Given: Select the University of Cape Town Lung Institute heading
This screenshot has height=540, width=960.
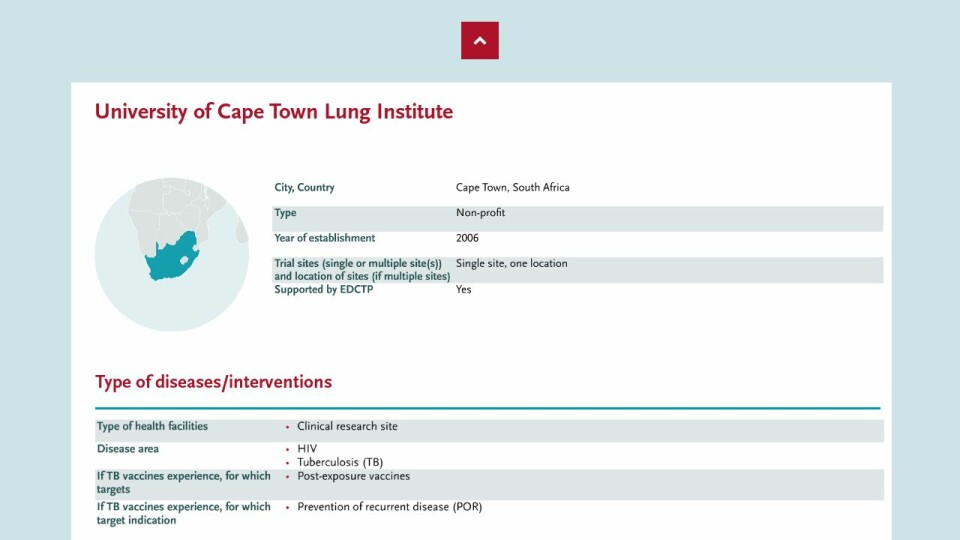Looking at the screenshot, I should (x=274, y=112).
